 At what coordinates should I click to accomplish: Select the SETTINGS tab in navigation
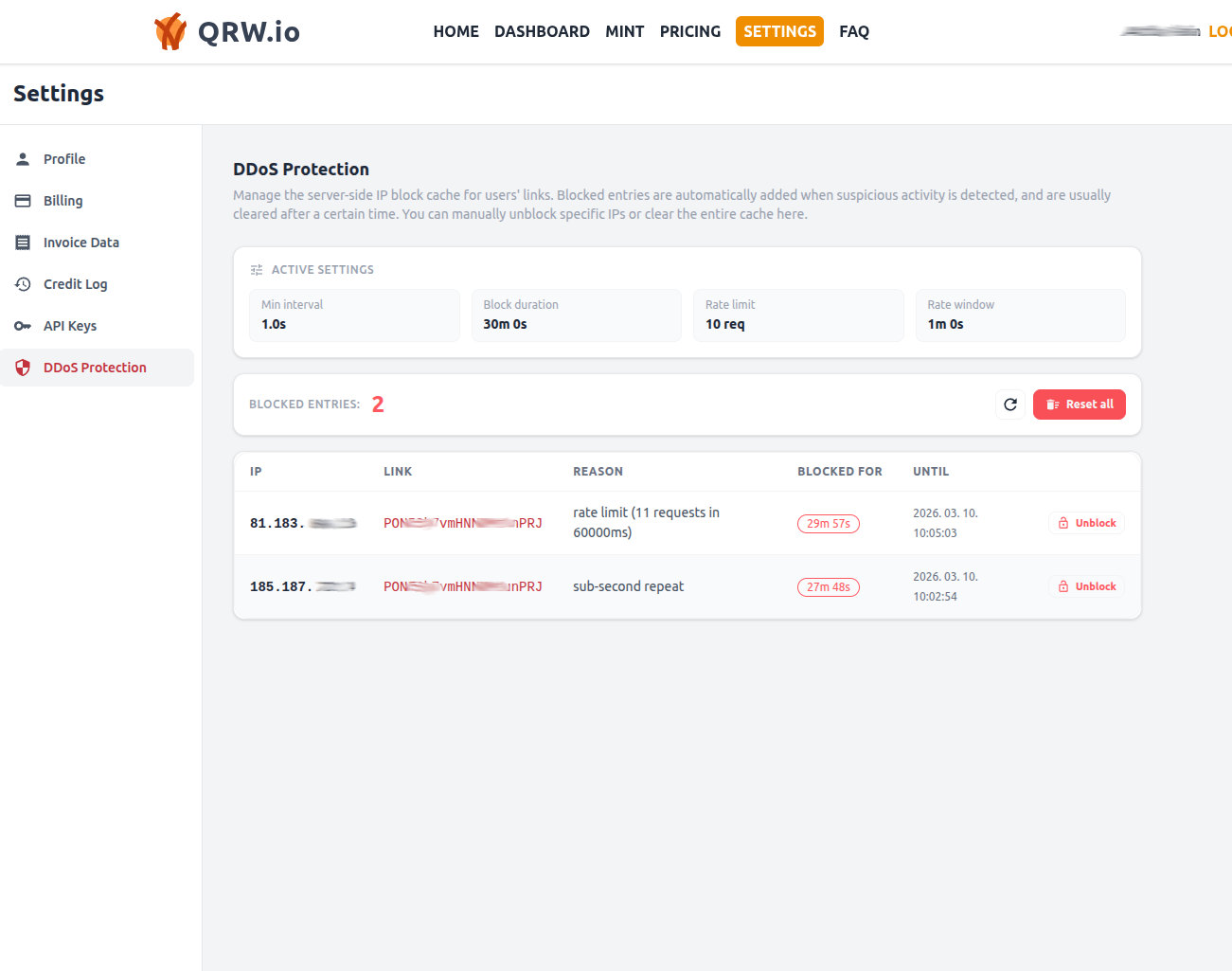pyautogui.click(x=779, y=31)
